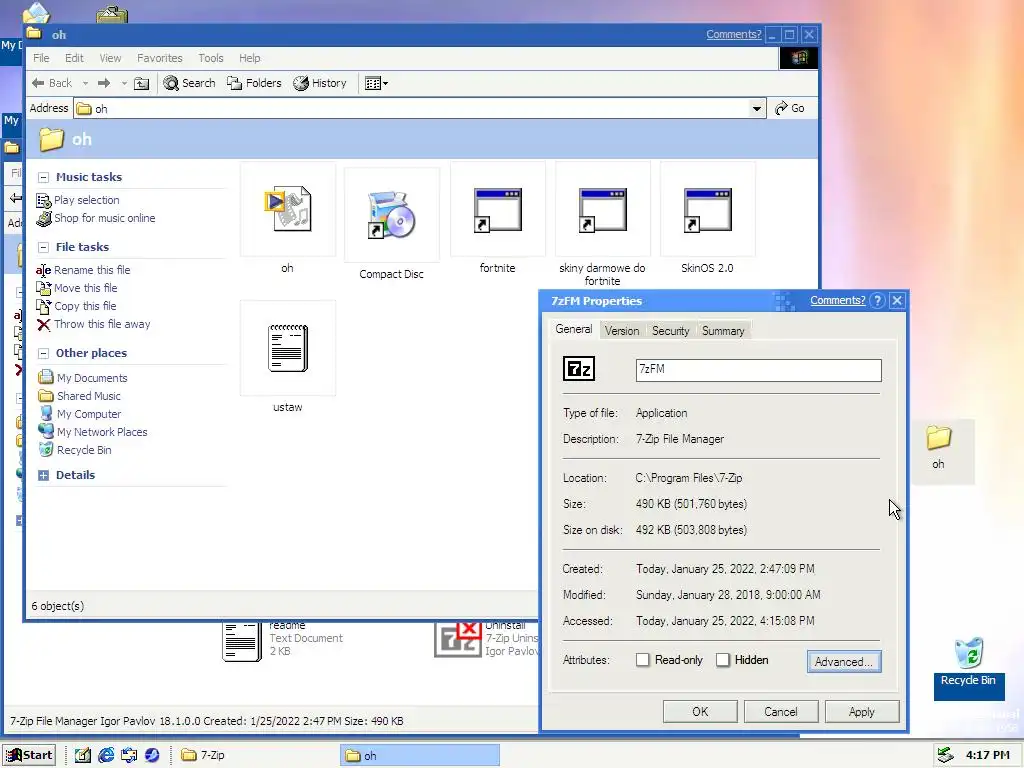The width and height of the screenshot is (1024, 768).
Task: Open Shared Music in Other places
Action: (88, 396)
